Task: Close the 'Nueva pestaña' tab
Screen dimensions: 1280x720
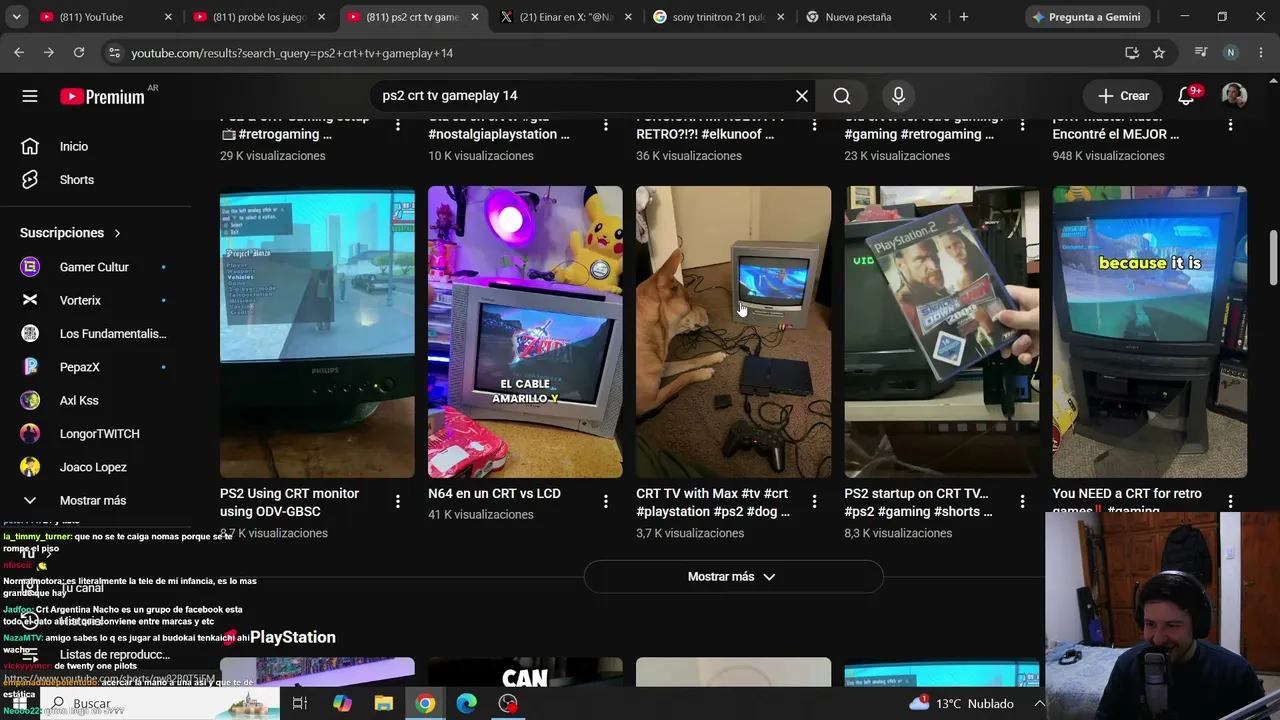Action: point(933,17)
